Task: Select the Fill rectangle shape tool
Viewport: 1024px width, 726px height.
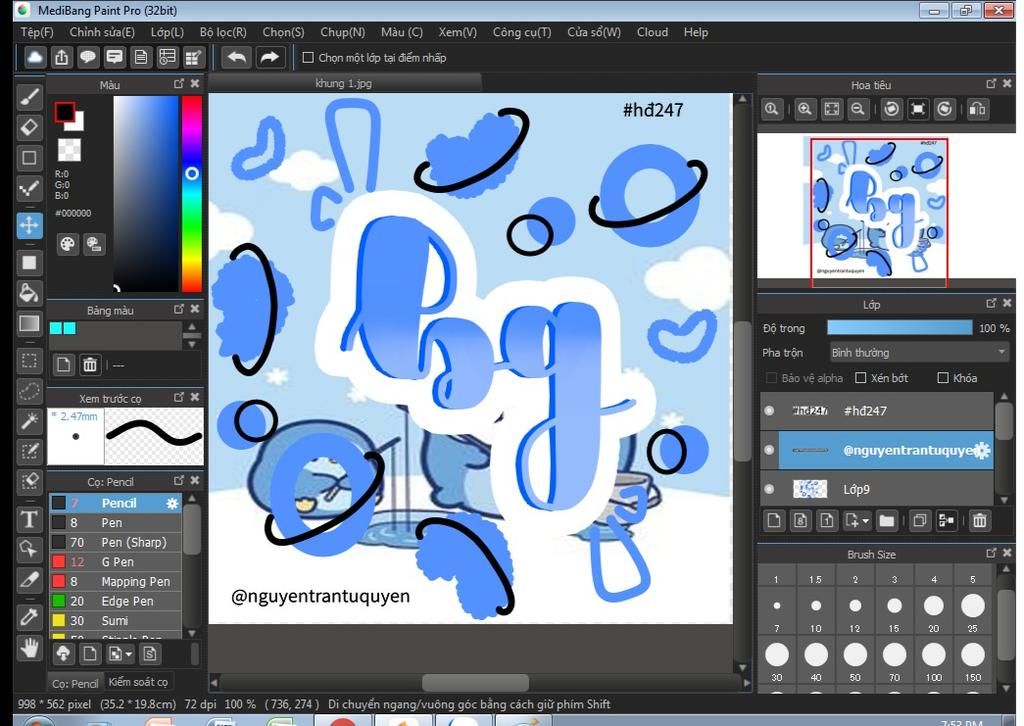Action: coord(29,262)
